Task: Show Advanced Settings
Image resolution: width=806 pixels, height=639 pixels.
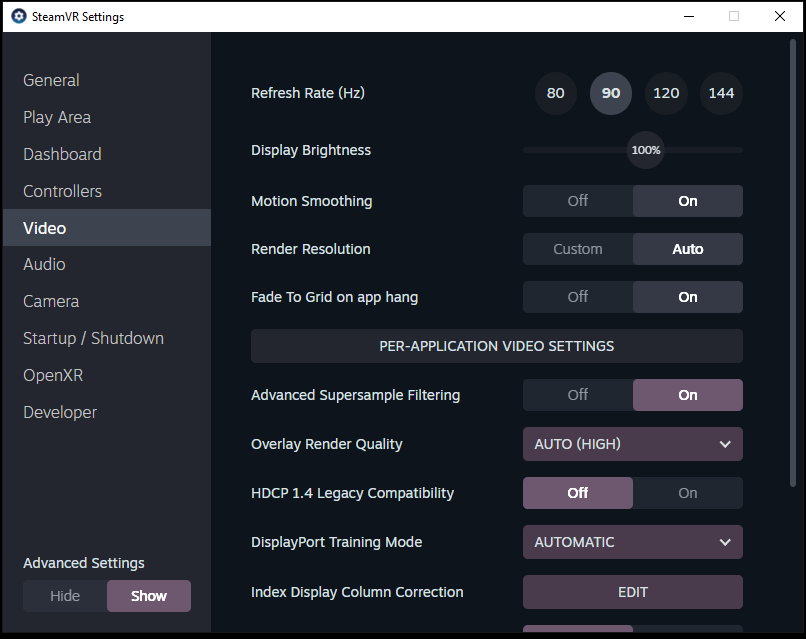Action: click(x=149, y=596)
